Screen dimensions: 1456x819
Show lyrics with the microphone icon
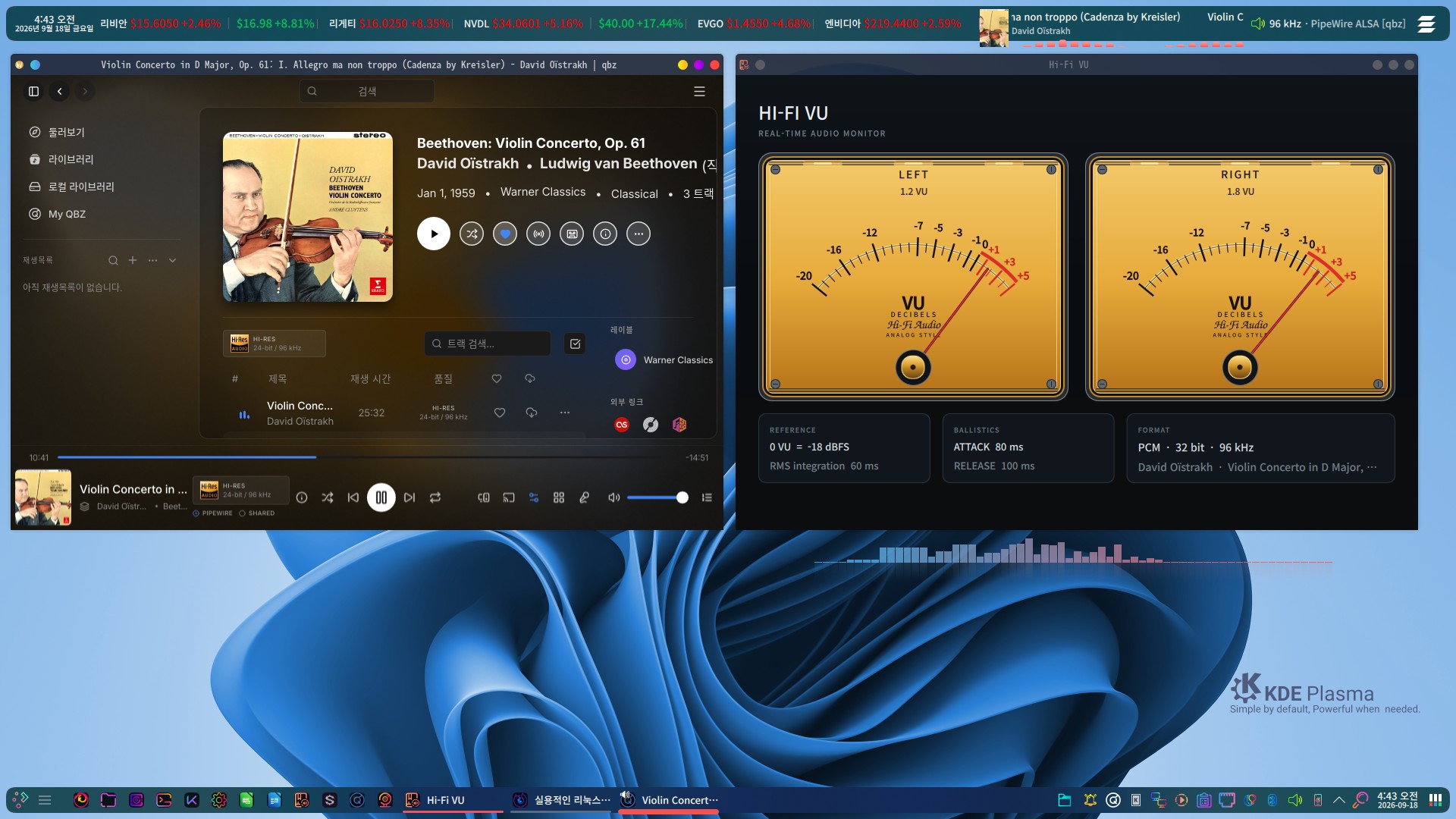pos(584,497)
